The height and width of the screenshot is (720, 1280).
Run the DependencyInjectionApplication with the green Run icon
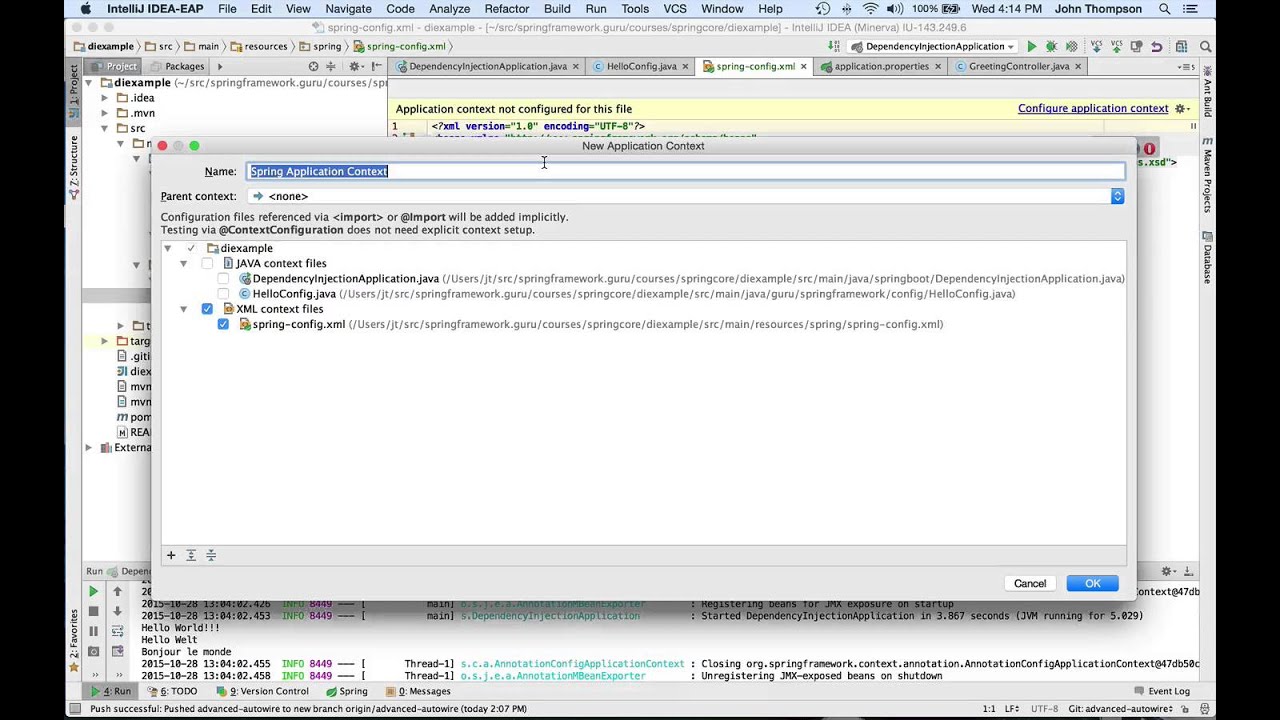[1031, 47]
